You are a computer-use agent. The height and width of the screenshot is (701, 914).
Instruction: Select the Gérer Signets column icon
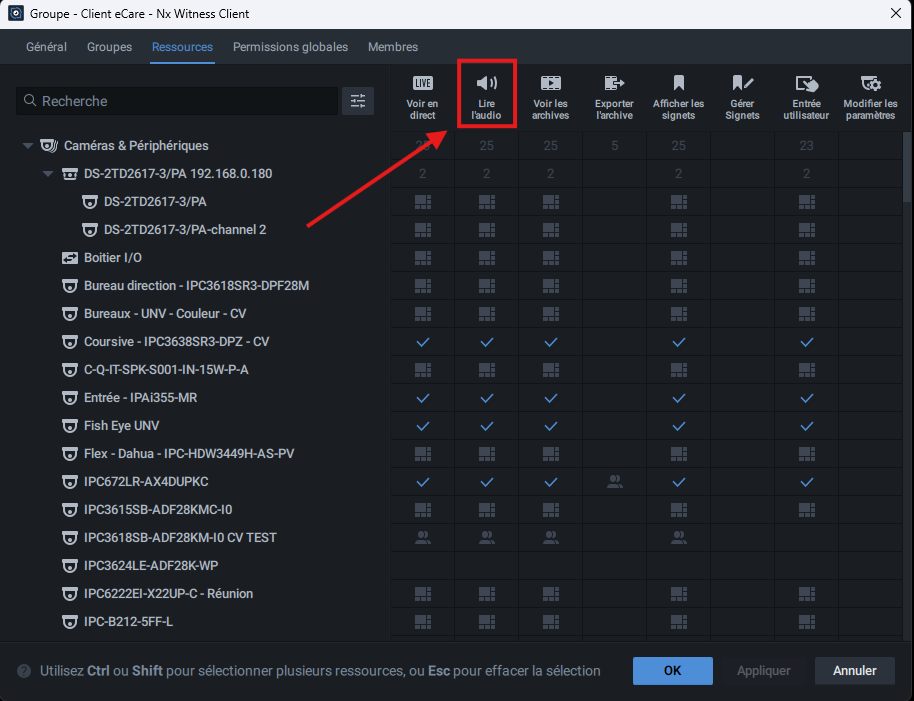742,83
